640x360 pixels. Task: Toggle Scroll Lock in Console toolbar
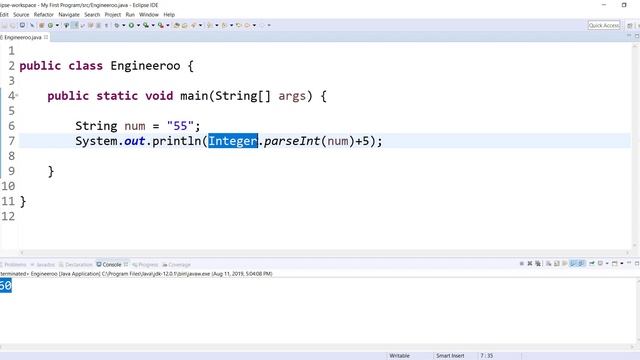556,263
